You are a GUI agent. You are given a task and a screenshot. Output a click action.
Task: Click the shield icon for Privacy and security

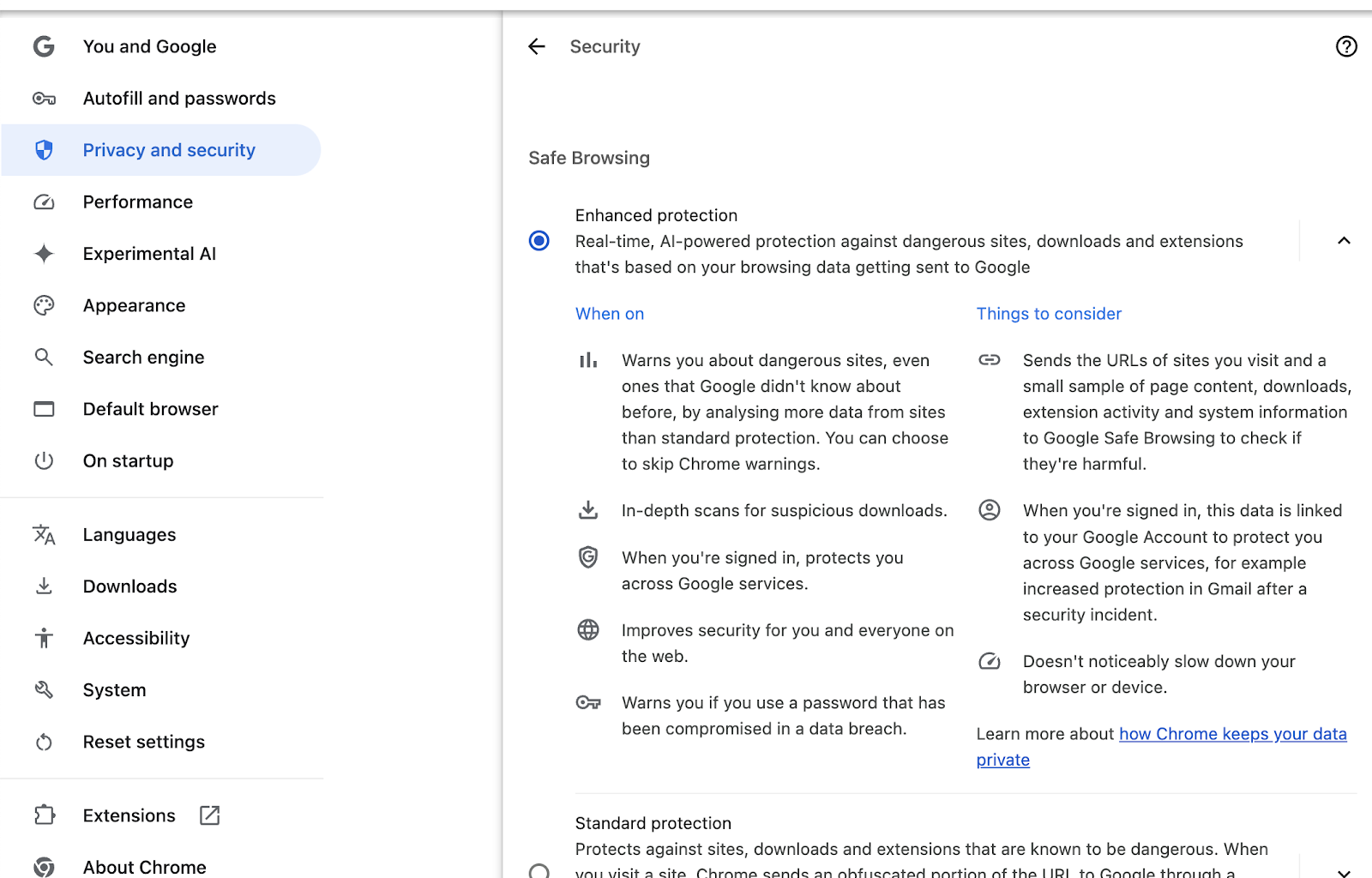coord(44,150)
